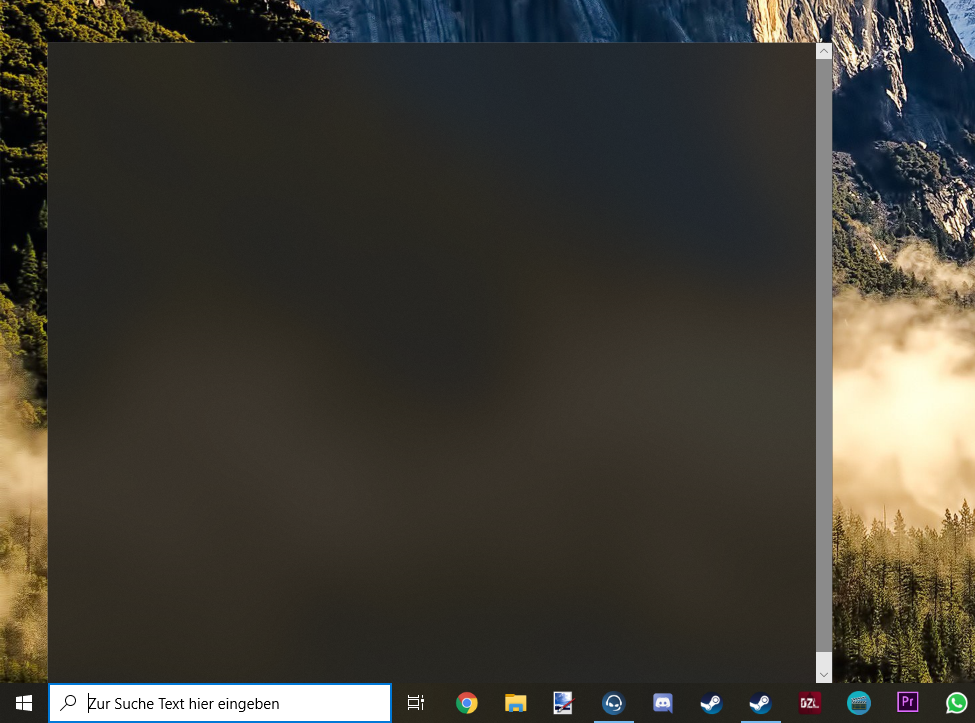This screenshot has height=723, width=975.
Task: Click the scrollbar track to page down
Action: click(x=823, y=500)
